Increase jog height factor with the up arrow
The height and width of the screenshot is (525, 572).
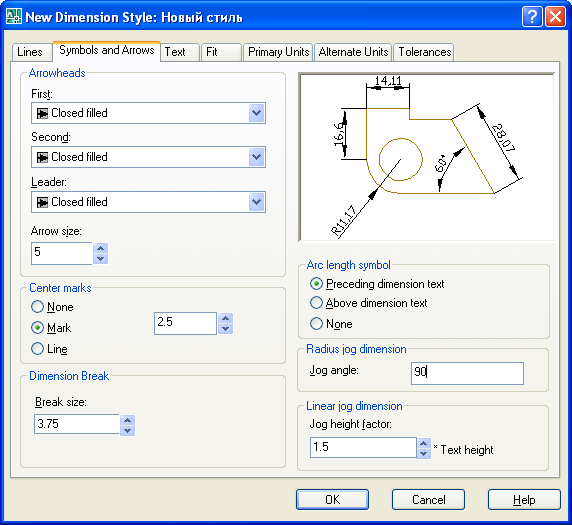tap(423, 443)
